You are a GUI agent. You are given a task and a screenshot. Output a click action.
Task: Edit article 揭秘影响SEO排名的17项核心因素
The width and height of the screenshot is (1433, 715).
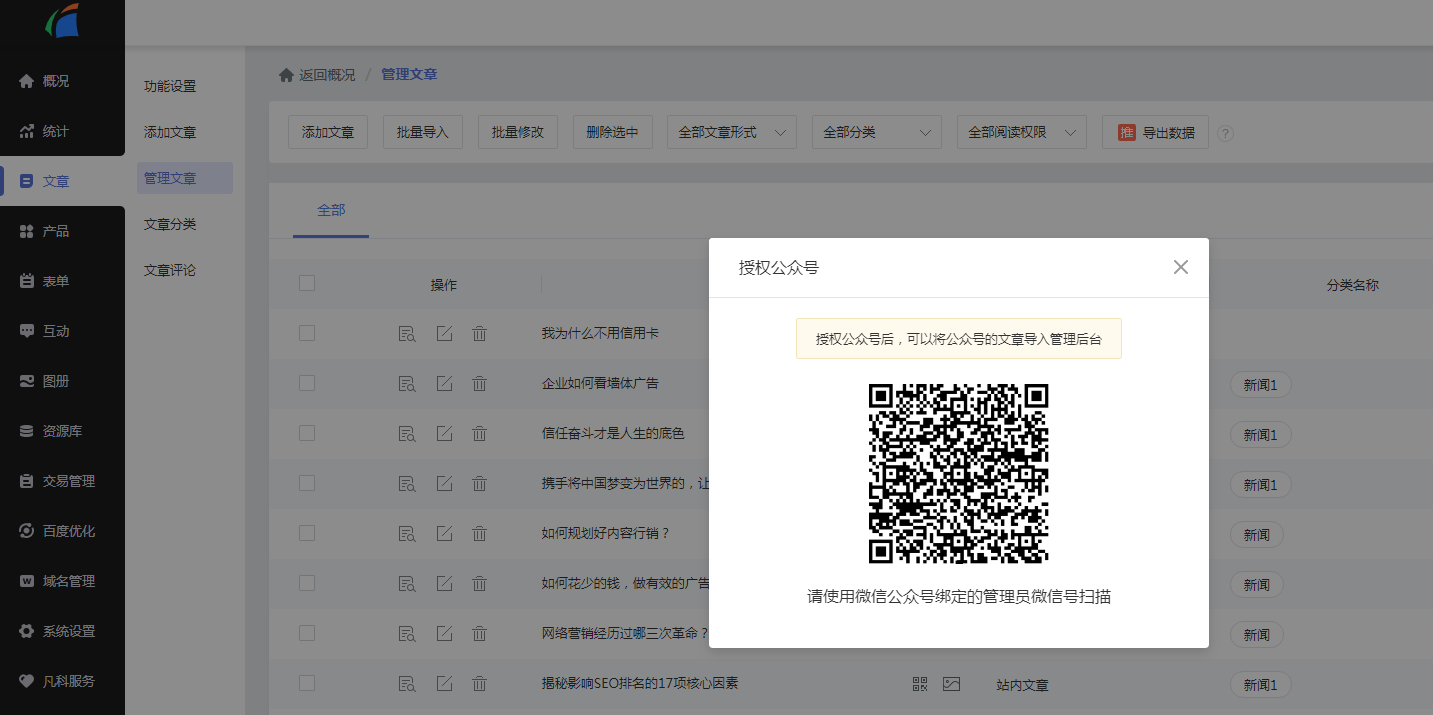point(445,684)
